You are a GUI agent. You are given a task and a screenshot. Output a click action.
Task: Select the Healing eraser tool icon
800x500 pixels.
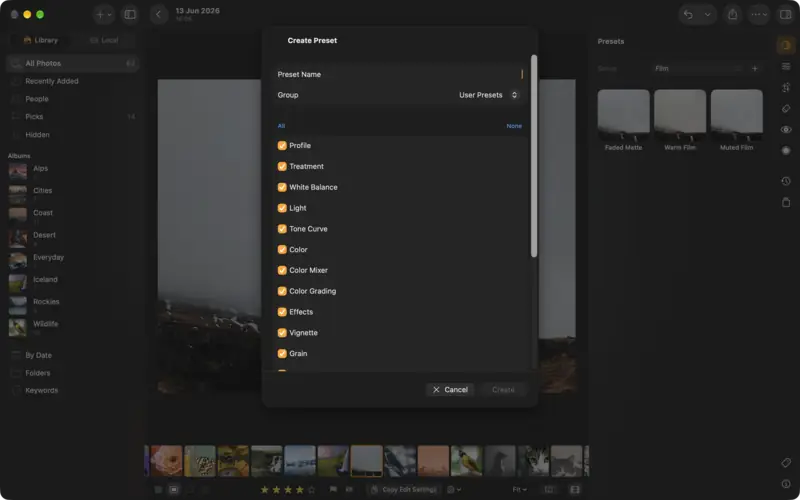pos(786,109)
